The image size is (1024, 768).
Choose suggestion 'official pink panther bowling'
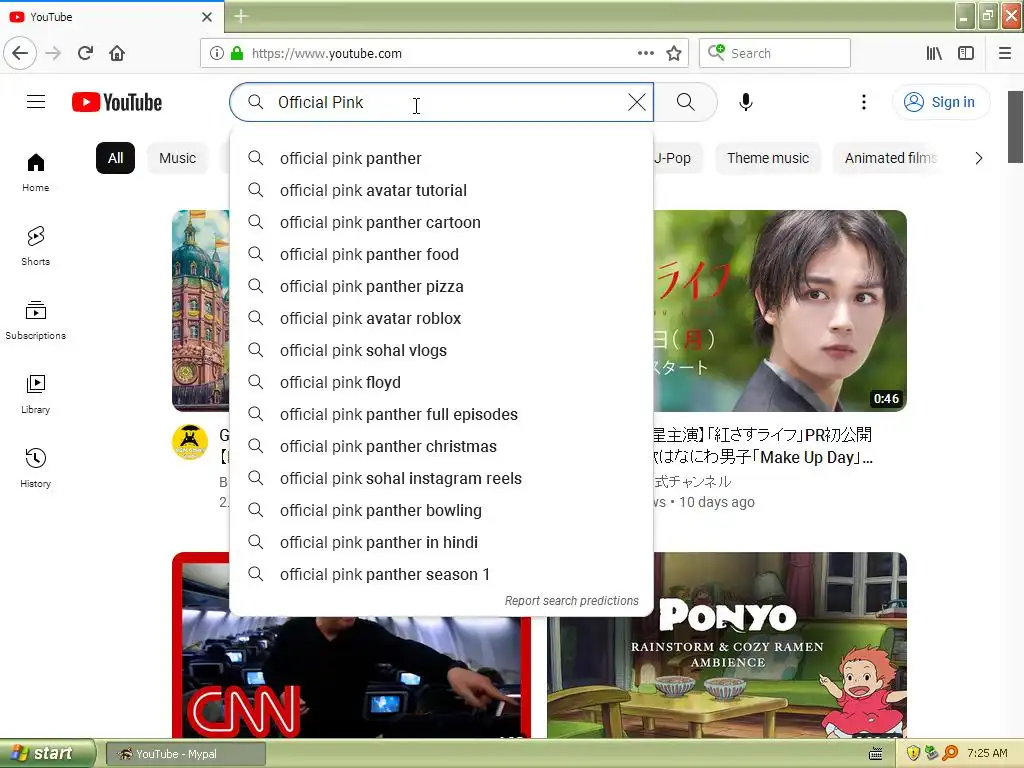pyautogui.click(x=441, y=510)
